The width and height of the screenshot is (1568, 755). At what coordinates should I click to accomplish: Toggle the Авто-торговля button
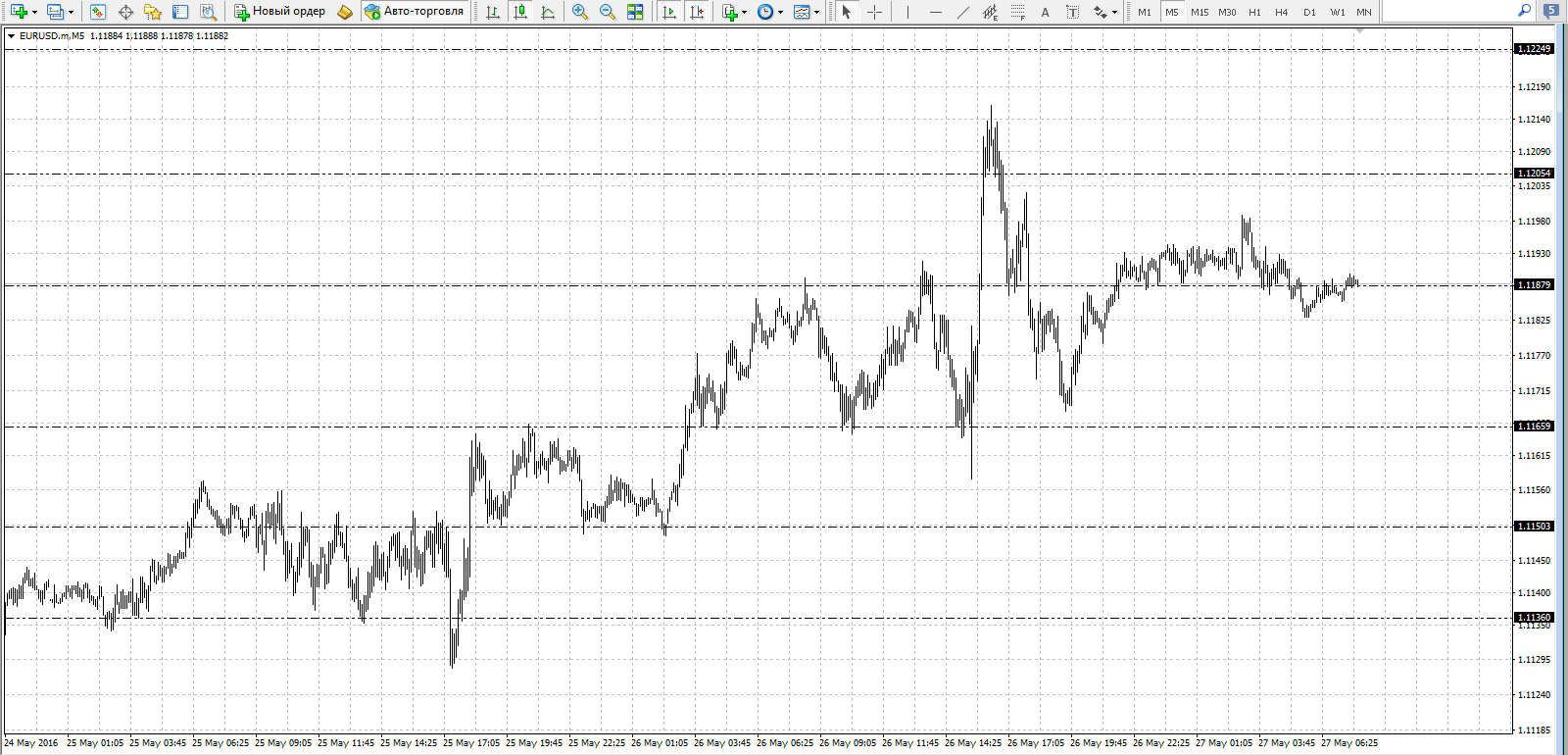(x=414, y=12)
